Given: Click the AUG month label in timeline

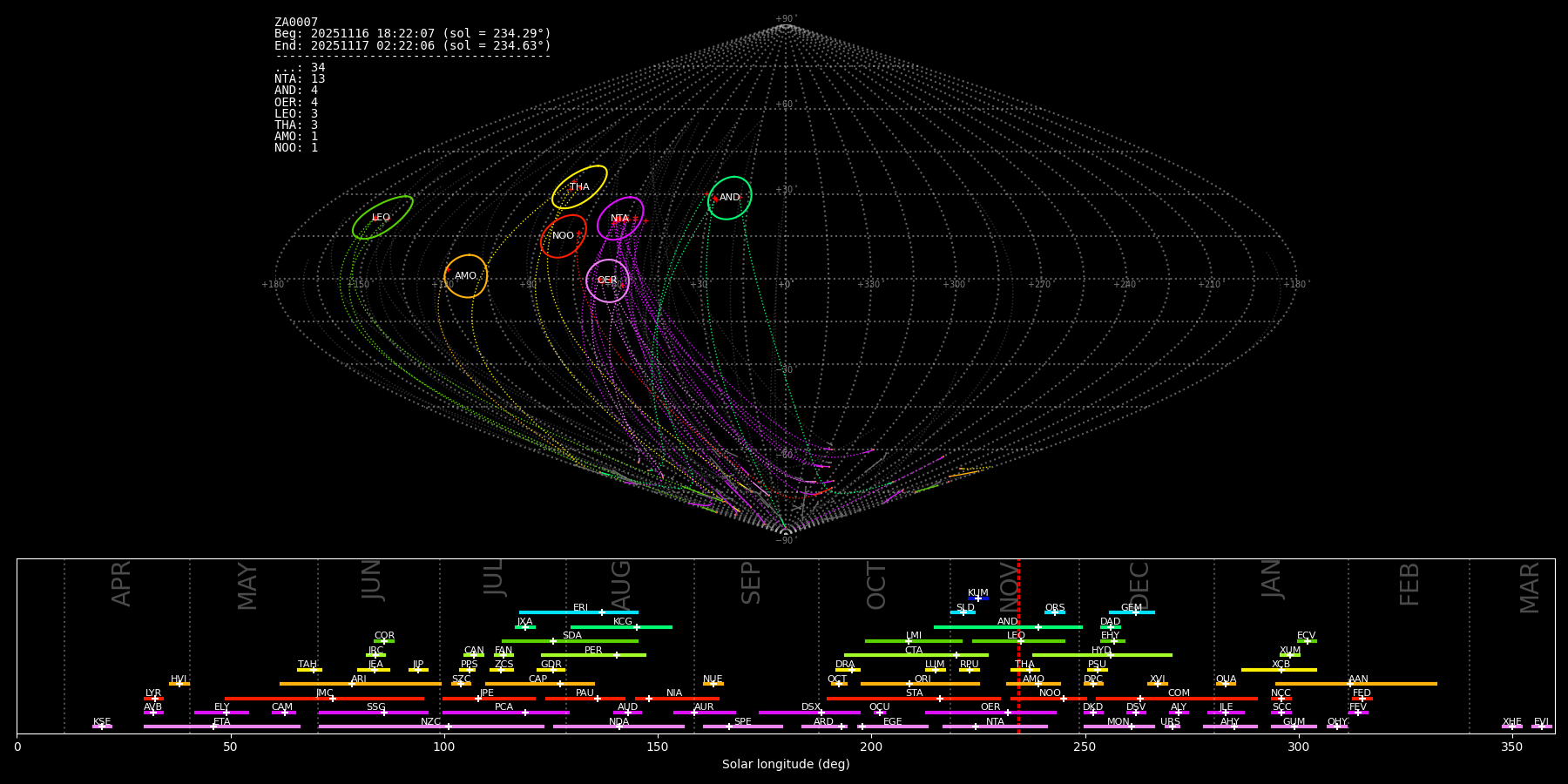Looking at the screenshot, I should pos(621,585).
